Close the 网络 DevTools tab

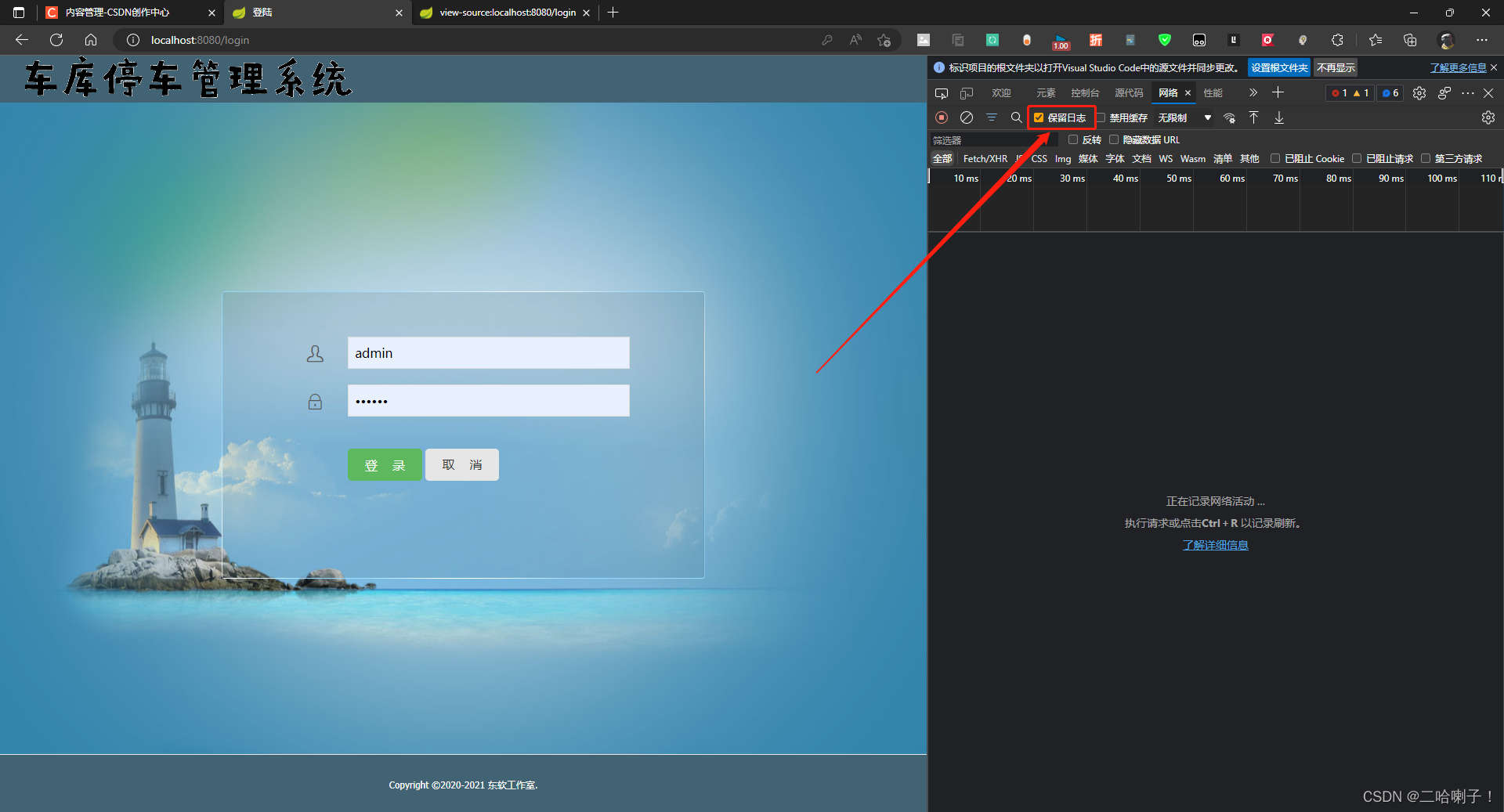pyautogui.click(x=1188, y=93)
